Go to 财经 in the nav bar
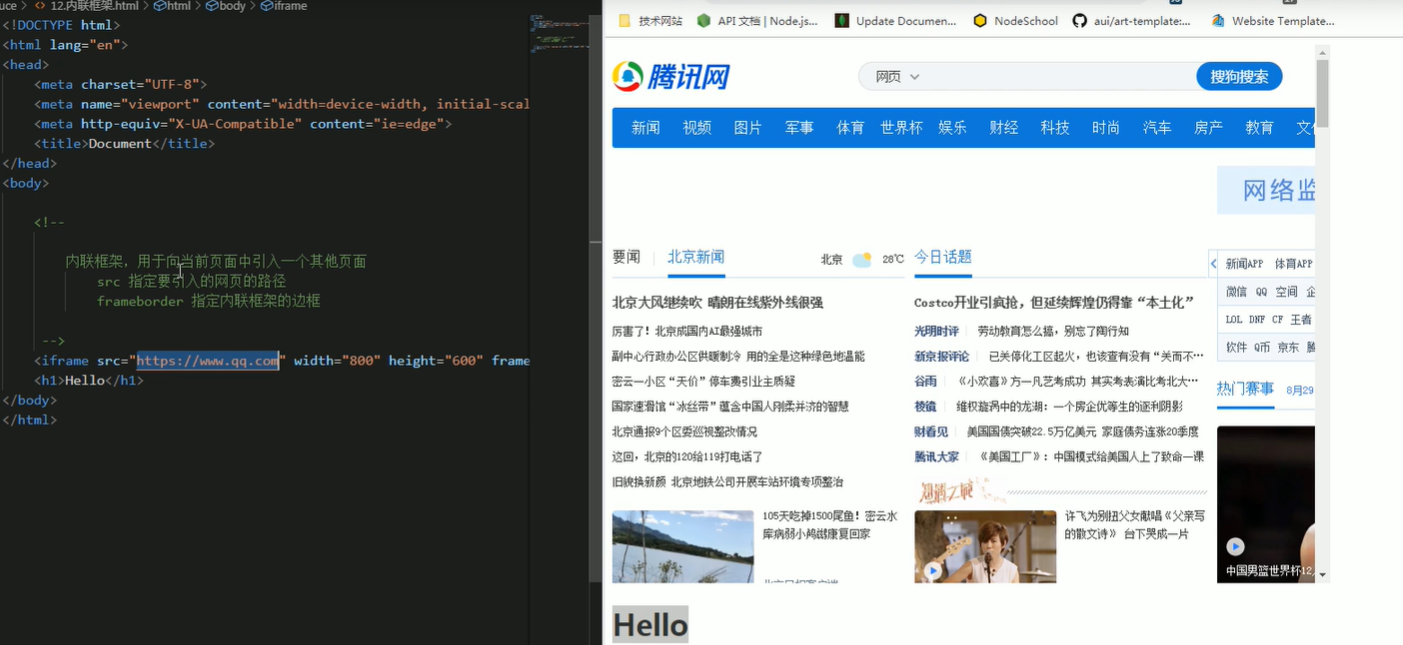Image resolution: width=1403 pixels, height=645 pixels. pos(1004,128)
